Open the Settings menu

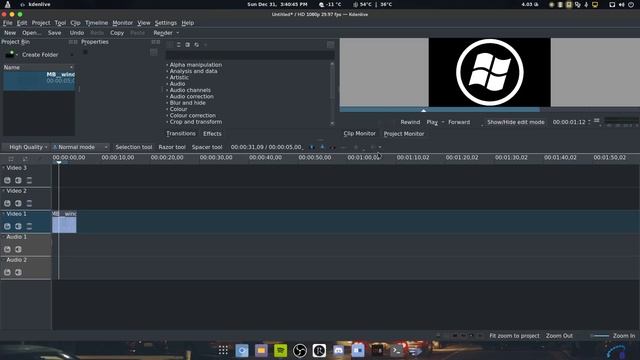click(x=166, y=23)
